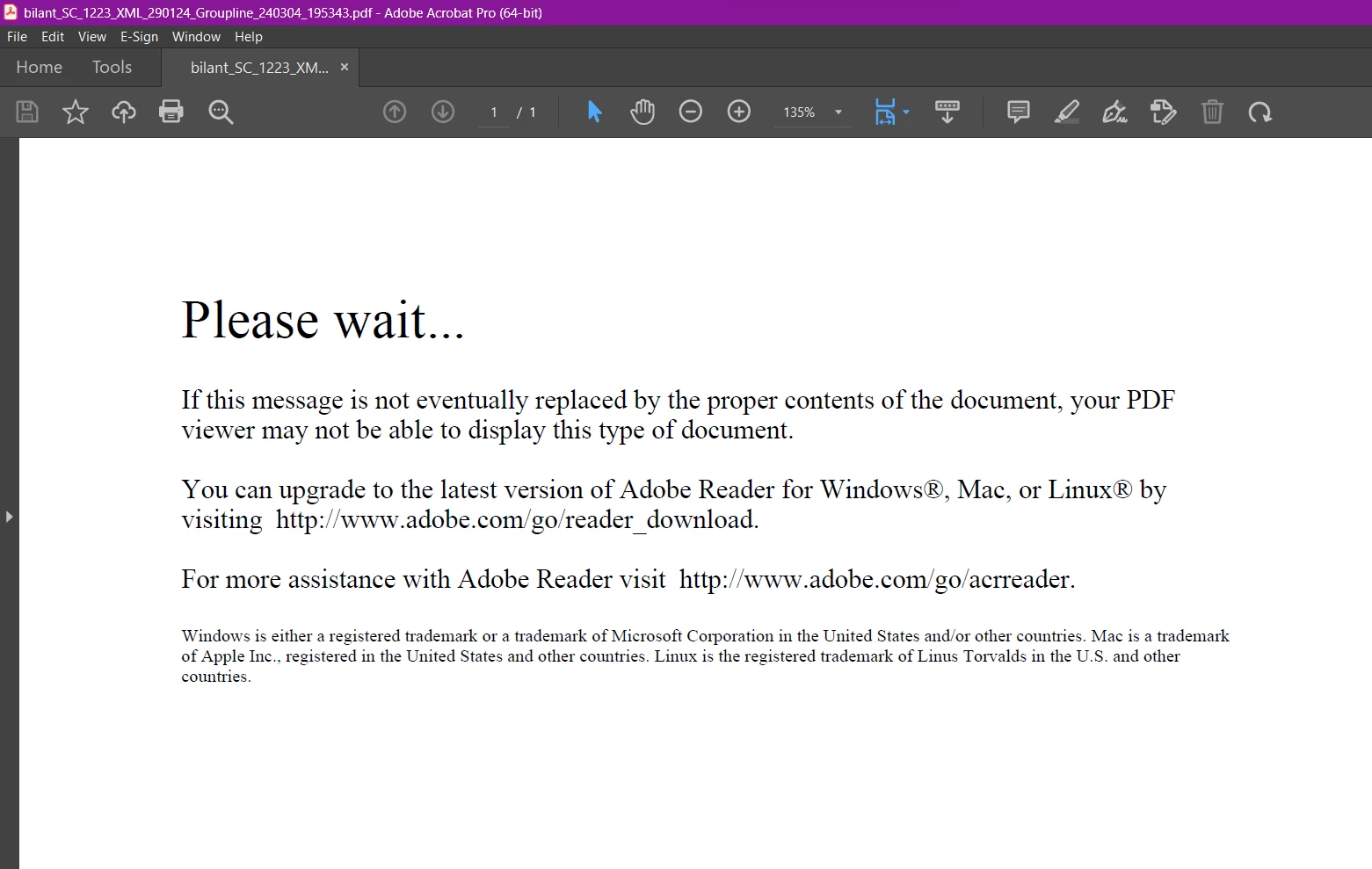The height and width of the screenshot is (869, 1372).
Task: Print the document using printer icon
Action: (x=171, y=112)
